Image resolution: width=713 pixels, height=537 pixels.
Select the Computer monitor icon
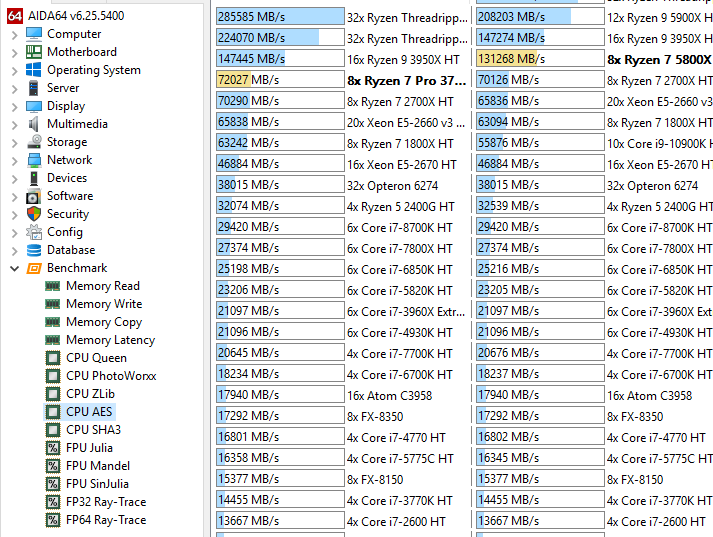pyautogui.click(x=34, y=34)
